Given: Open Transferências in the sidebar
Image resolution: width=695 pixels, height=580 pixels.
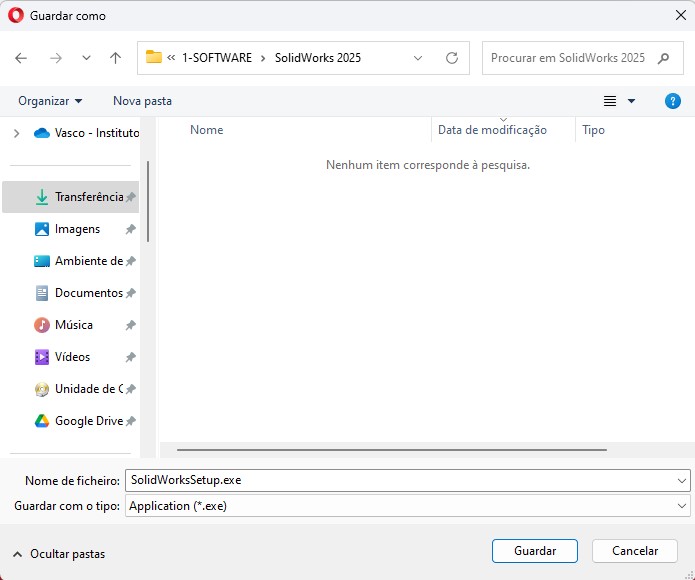Looking at the screenshot, I should pos(88,197).
